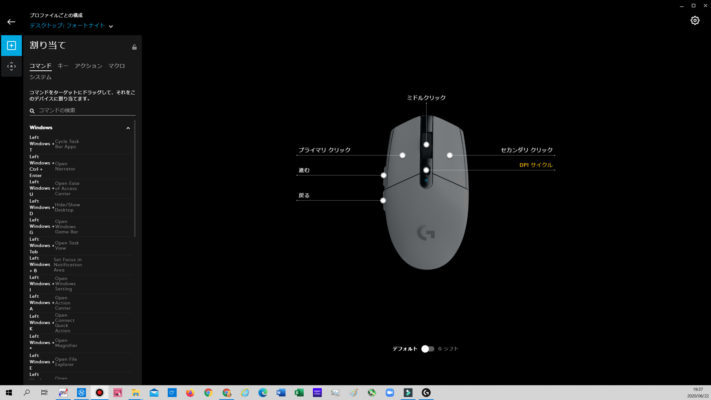Select the Cycle Task Bar Apps command

pos(80,144)
